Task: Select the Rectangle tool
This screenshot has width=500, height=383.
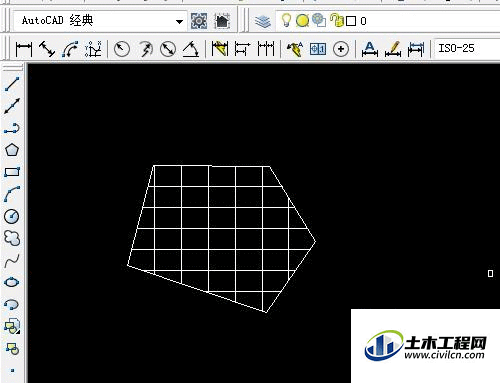Action: click(12, 172)
